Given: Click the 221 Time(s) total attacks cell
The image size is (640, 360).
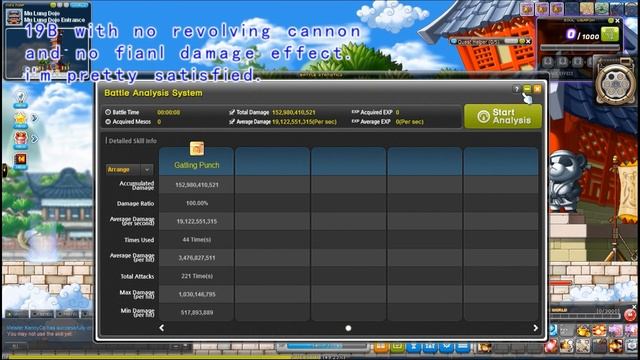Looking at the screenshot, I should point(197,276).
